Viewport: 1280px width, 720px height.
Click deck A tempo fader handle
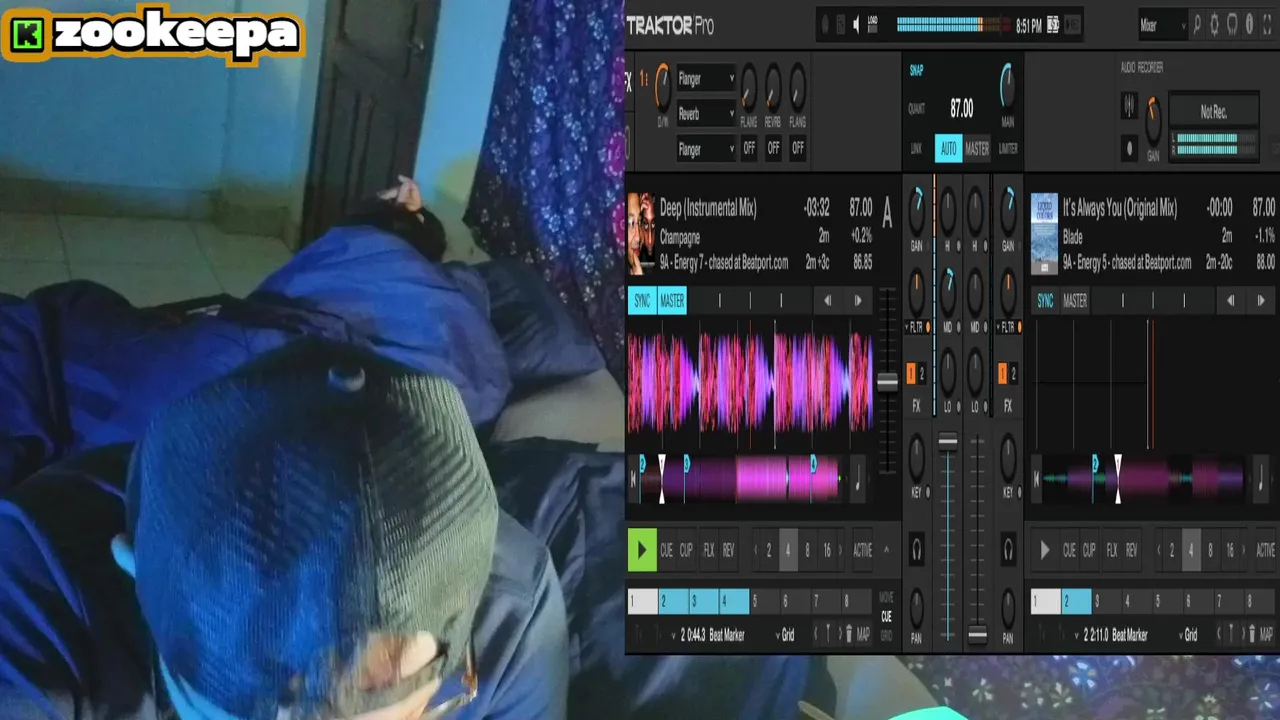pyautogui.click(x=887, y=382)
